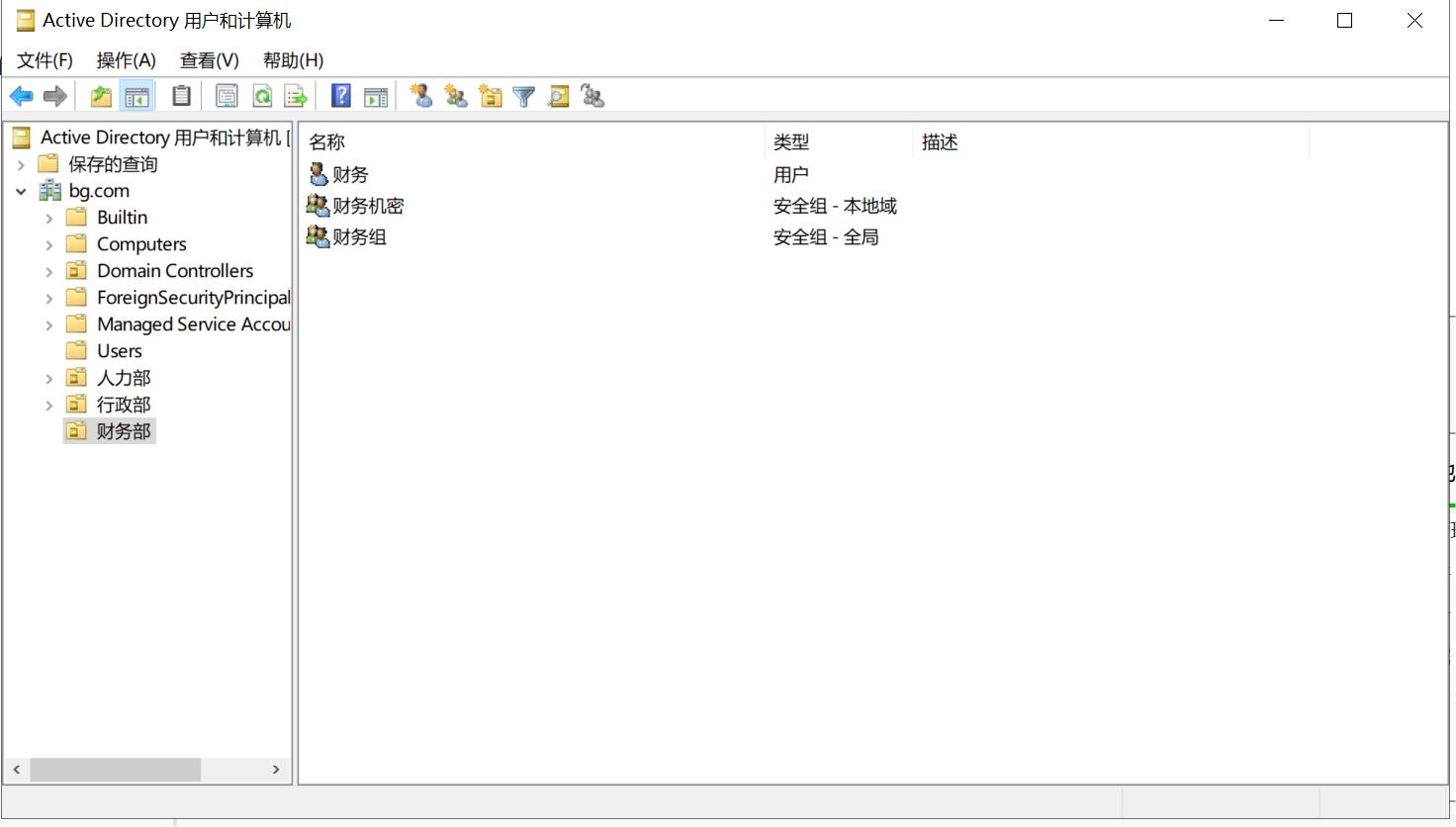Click the blue Back arrow in toolbar

click(22, 96)
